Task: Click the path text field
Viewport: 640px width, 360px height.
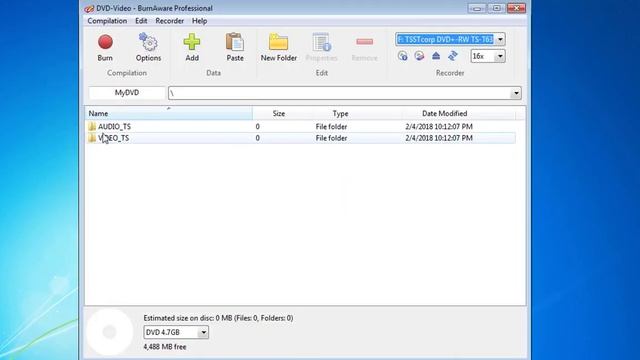Action: (340, 93)
